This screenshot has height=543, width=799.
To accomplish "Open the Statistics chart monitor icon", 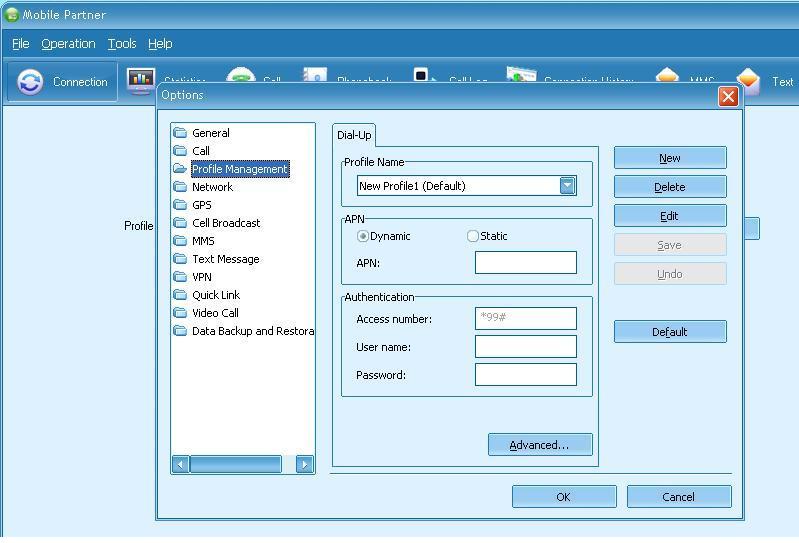I will pos(141,81).
